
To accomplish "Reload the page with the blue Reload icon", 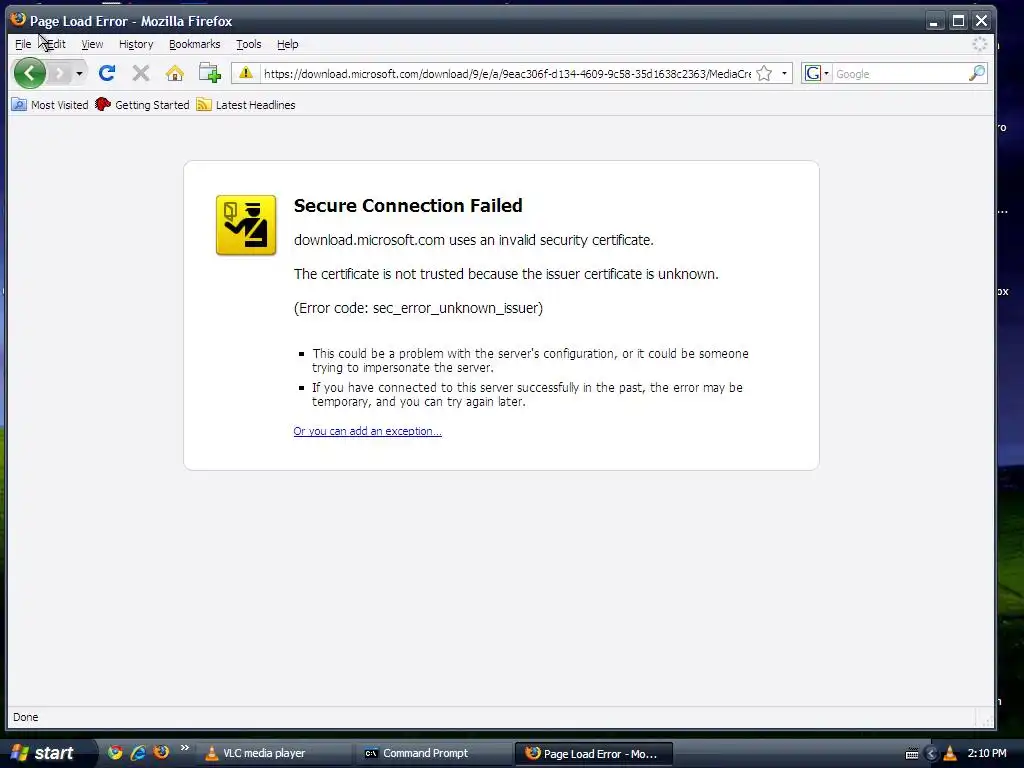I will [x=107, y=73].
